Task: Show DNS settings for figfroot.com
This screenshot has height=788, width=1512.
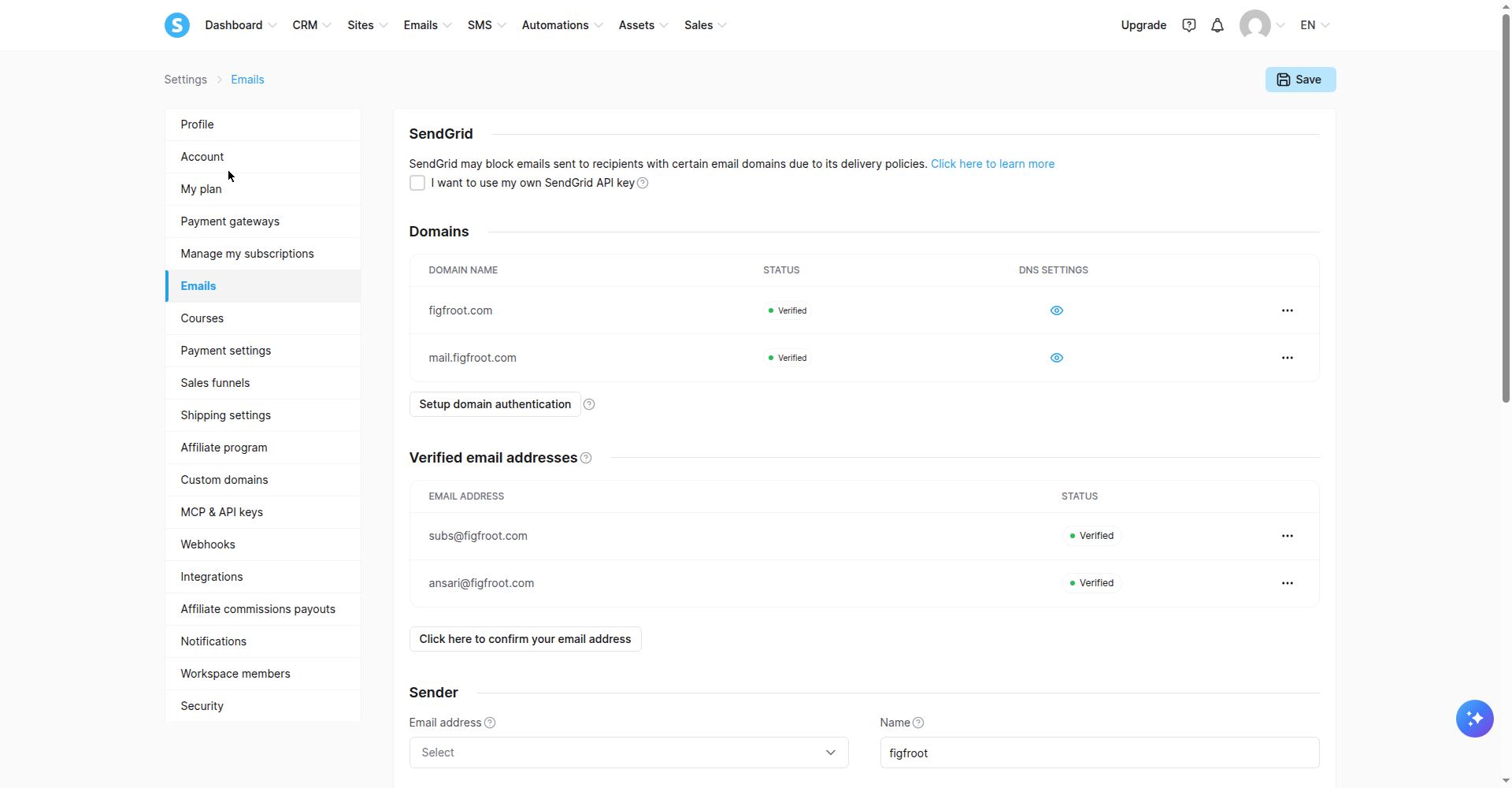Action: click(x=1057, y=310)
